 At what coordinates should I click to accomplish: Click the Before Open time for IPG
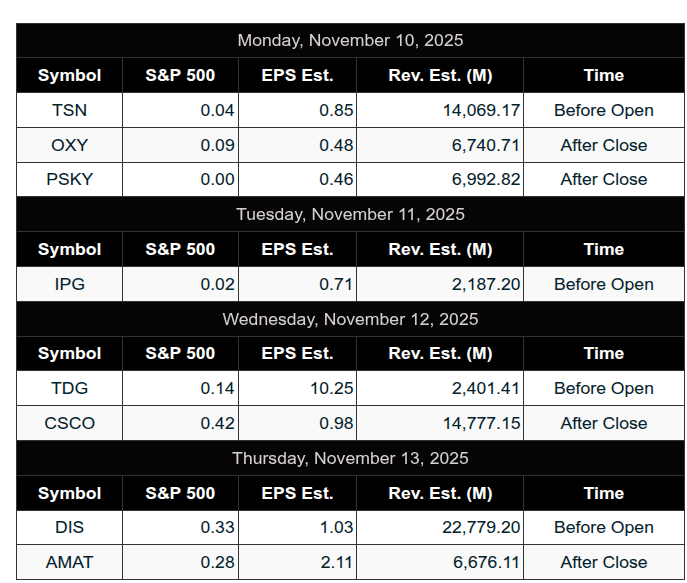(x=604, y=284)
